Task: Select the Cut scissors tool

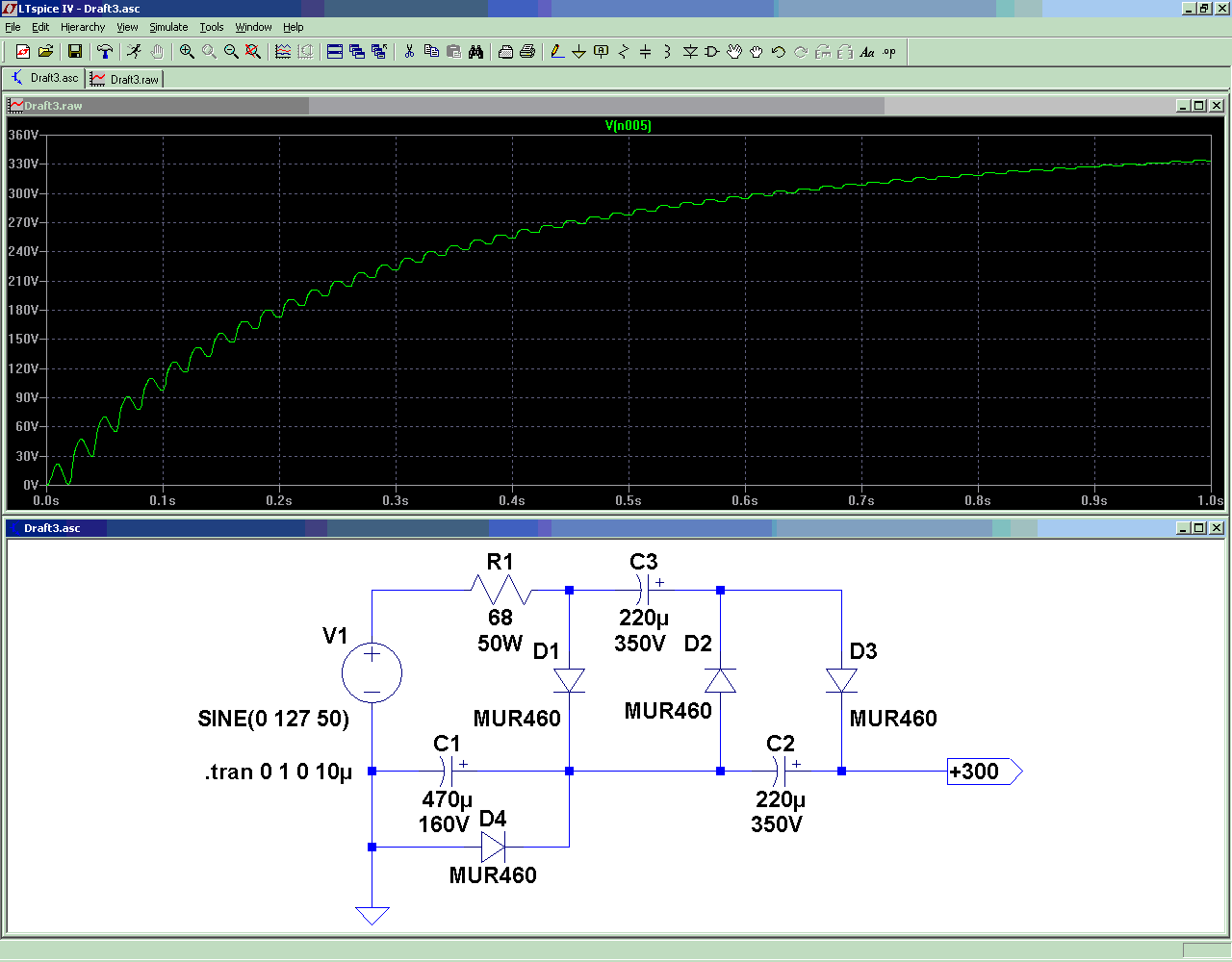Action: 409,52
